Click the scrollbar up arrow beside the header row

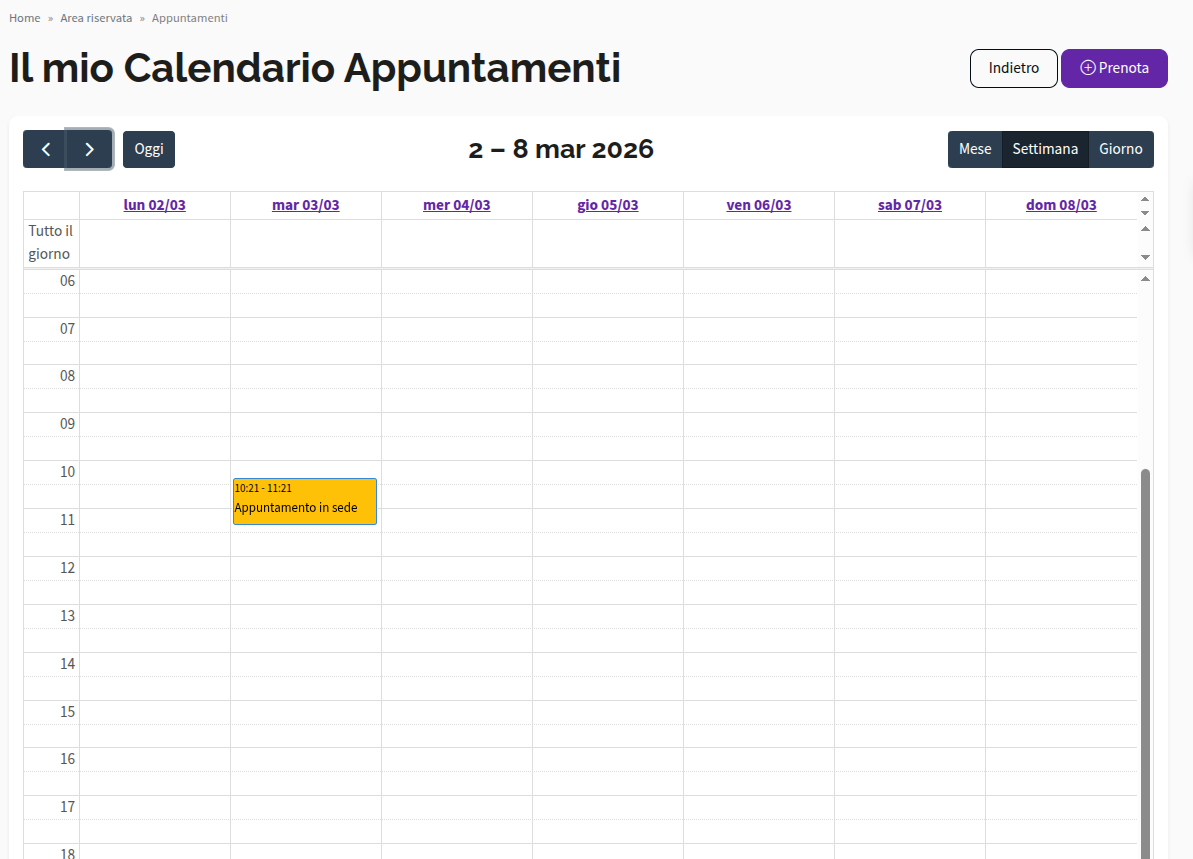tap(1145, 199)
